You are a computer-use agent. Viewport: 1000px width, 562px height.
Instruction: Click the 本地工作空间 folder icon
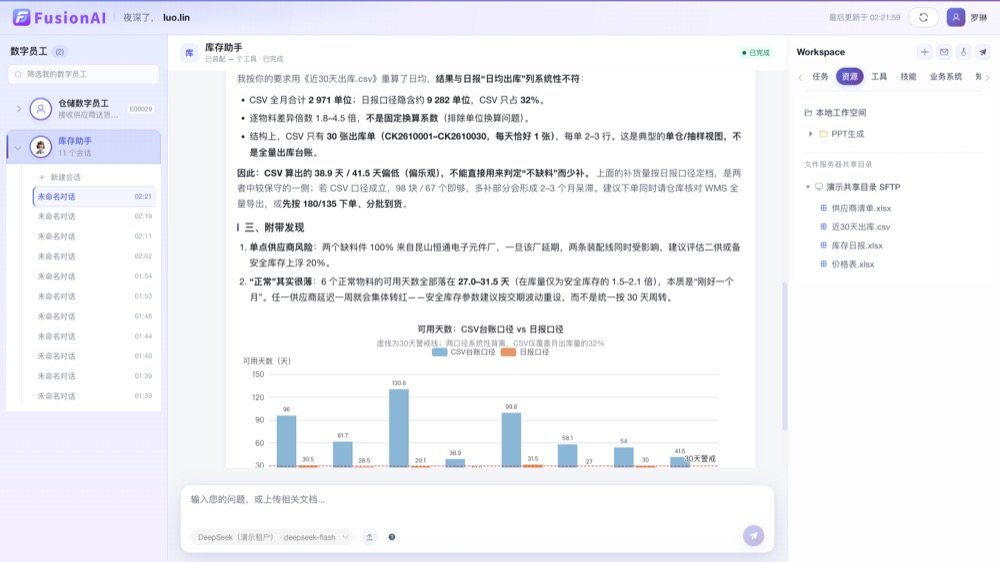(x=808, y=112)
